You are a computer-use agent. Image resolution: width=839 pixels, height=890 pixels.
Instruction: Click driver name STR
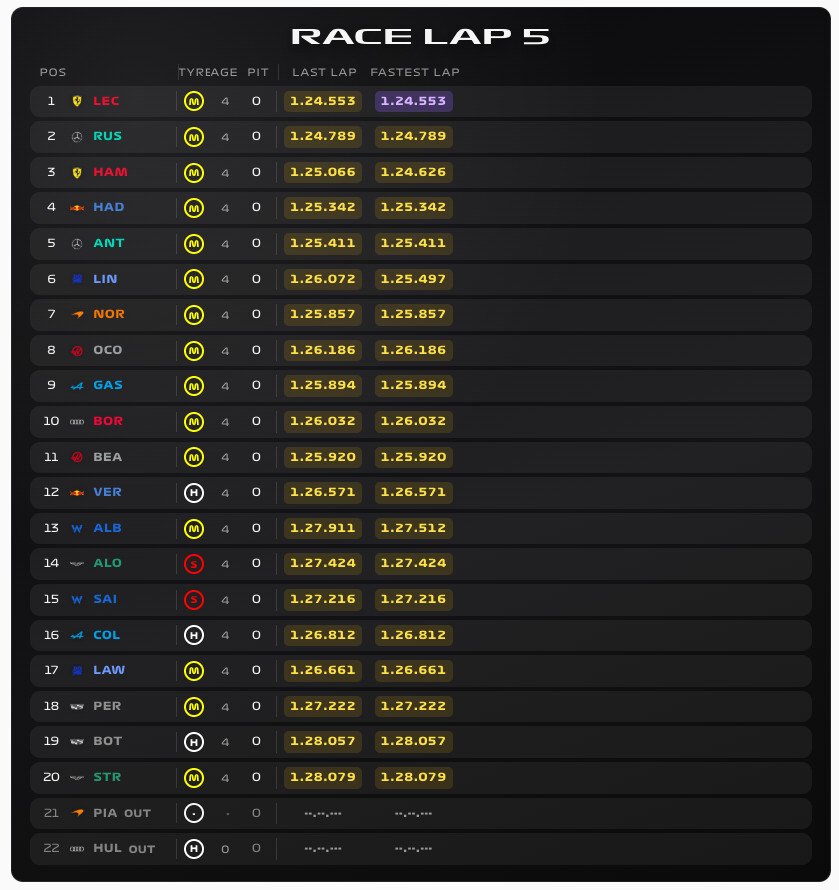coord(107,777)
